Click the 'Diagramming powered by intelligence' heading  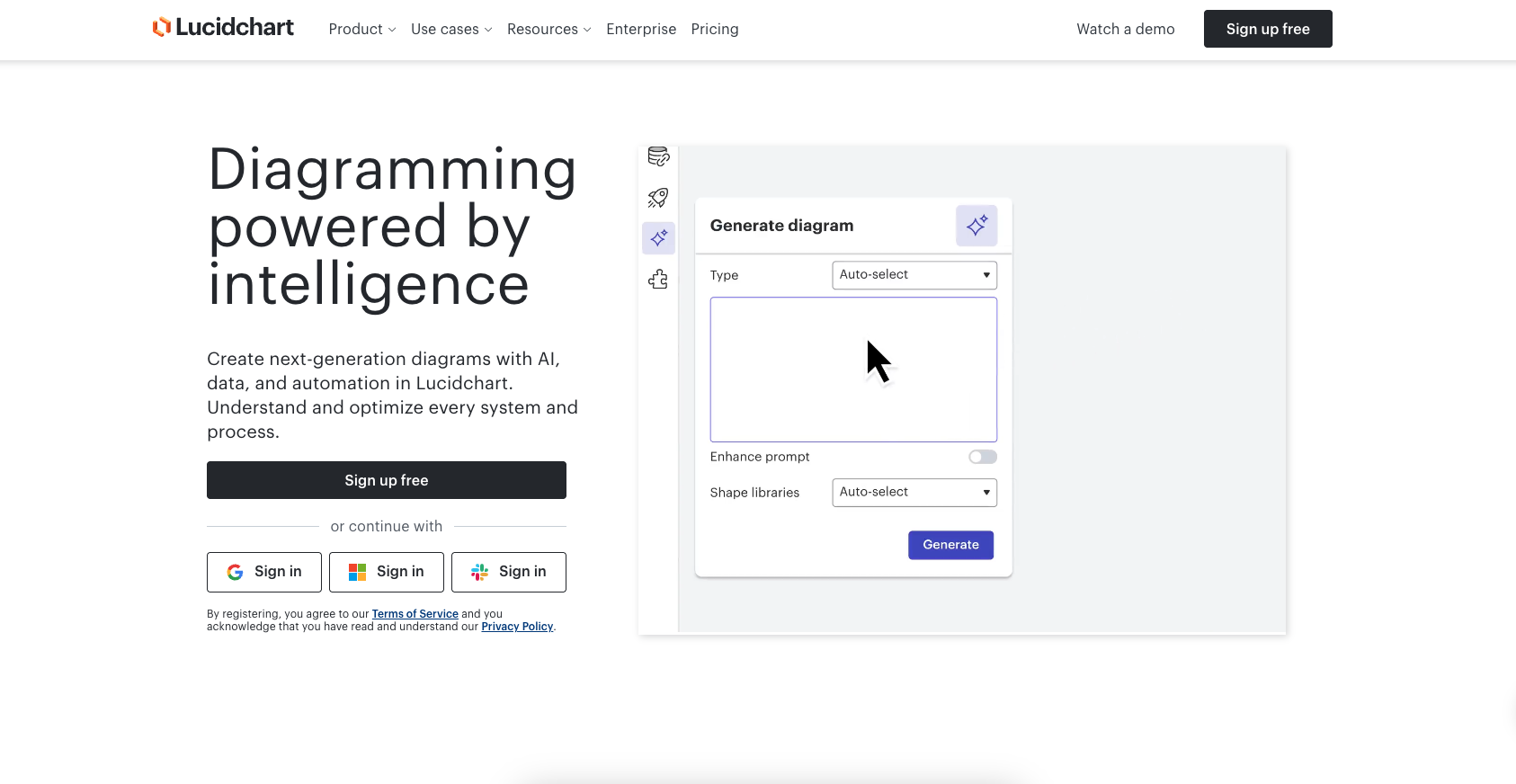pyautogui.click(x=392, y=227)
